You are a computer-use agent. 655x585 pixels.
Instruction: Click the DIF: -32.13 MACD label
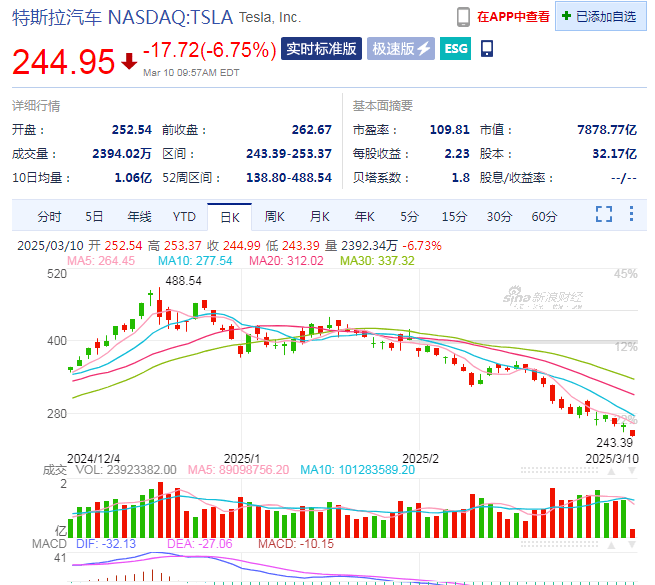106,544
